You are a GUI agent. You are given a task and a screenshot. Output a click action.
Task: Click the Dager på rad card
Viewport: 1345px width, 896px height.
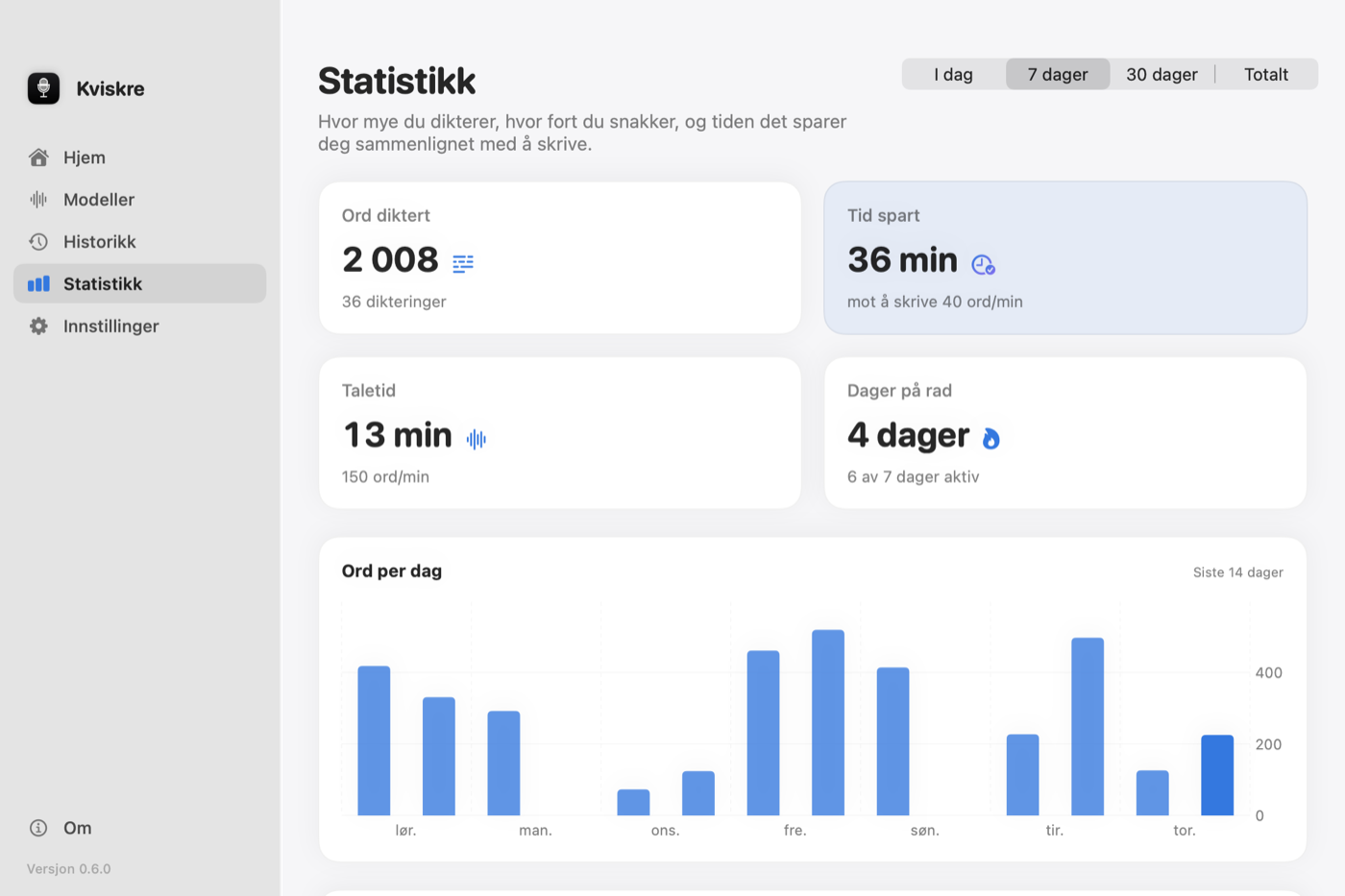[1065, 433]
